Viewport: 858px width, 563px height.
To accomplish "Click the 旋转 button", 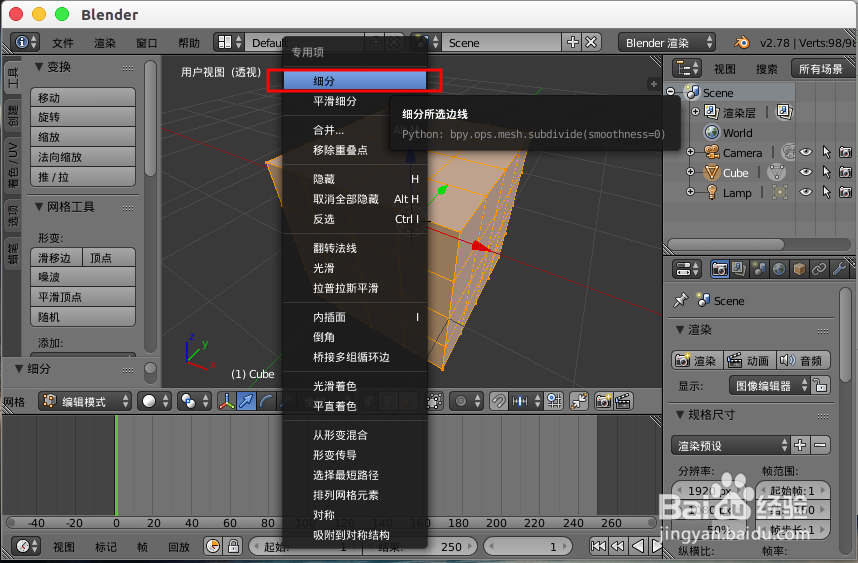I will point(83,117).
